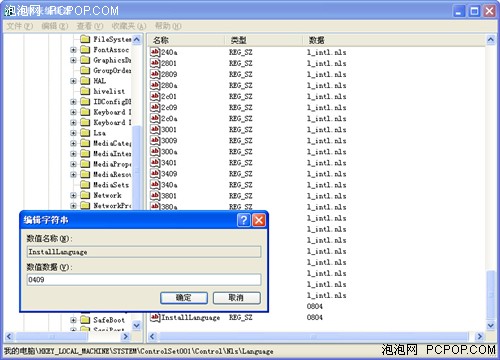The image size is (500, 360).
Task: Select the 2c01 string value icon
Action: pyautogui.click(x=155, y=96)
